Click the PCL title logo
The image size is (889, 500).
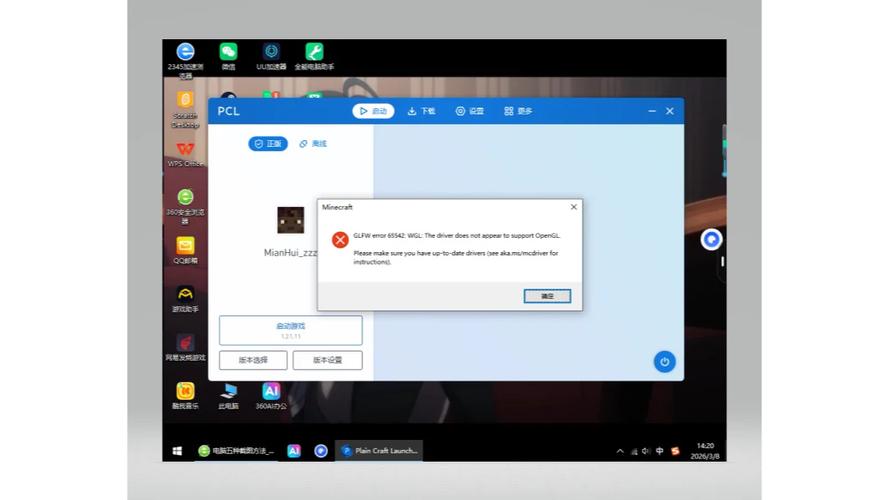point(228,111)
